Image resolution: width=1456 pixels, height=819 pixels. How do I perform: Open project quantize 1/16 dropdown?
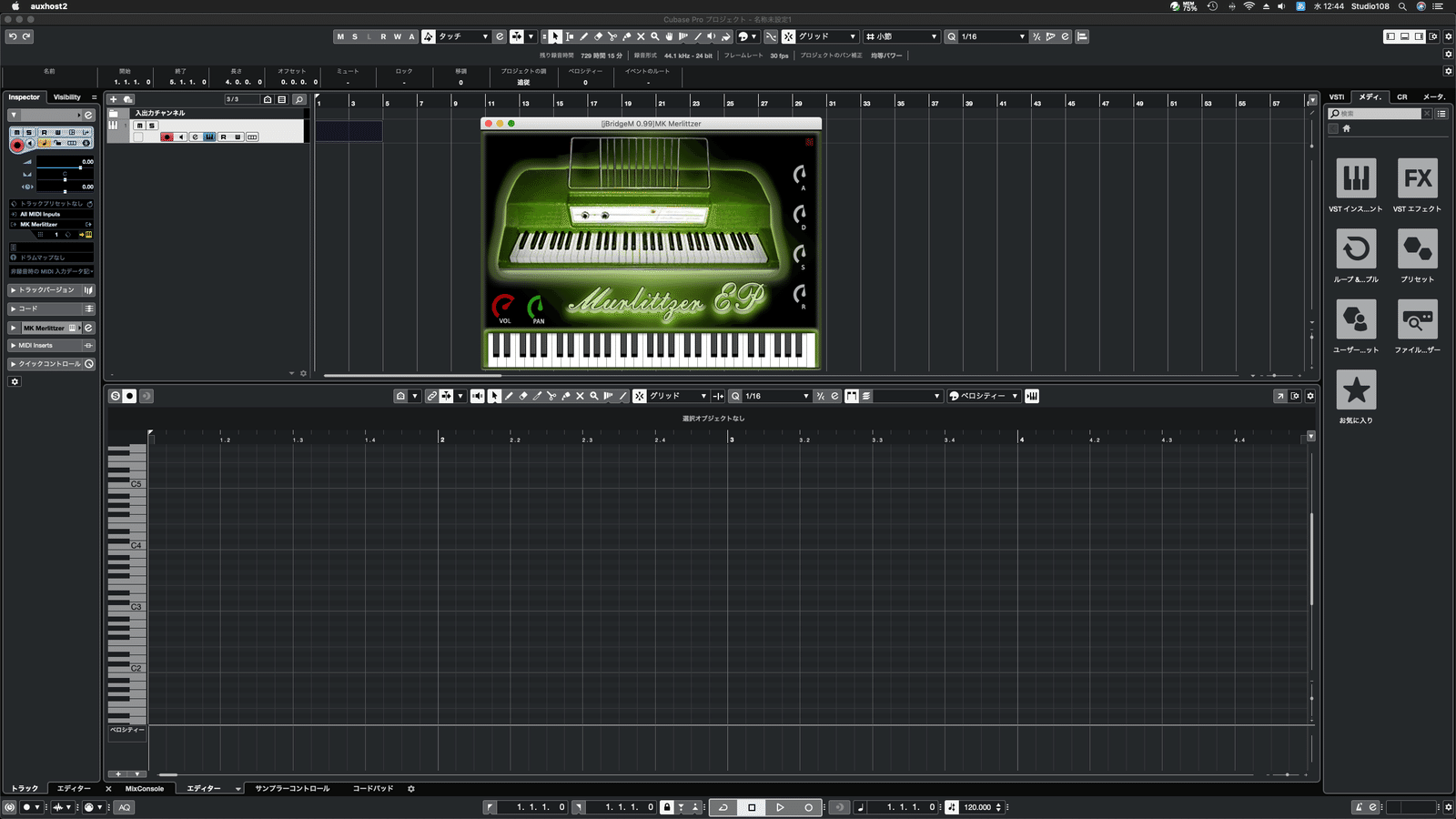[x=992, y=36]
